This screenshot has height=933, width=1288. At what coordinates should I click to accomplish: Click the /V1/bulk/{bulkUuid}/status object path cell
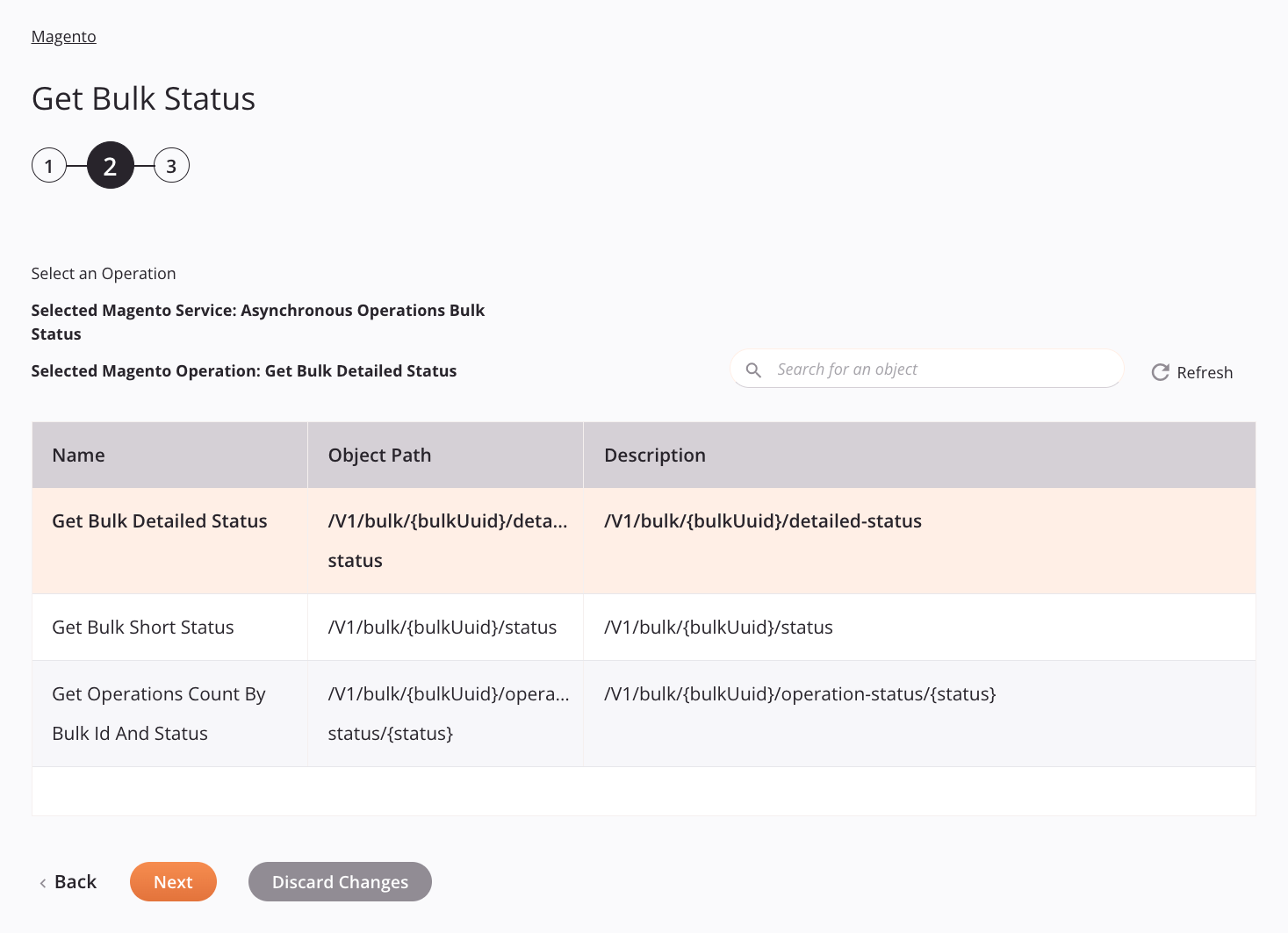[445, 628]
